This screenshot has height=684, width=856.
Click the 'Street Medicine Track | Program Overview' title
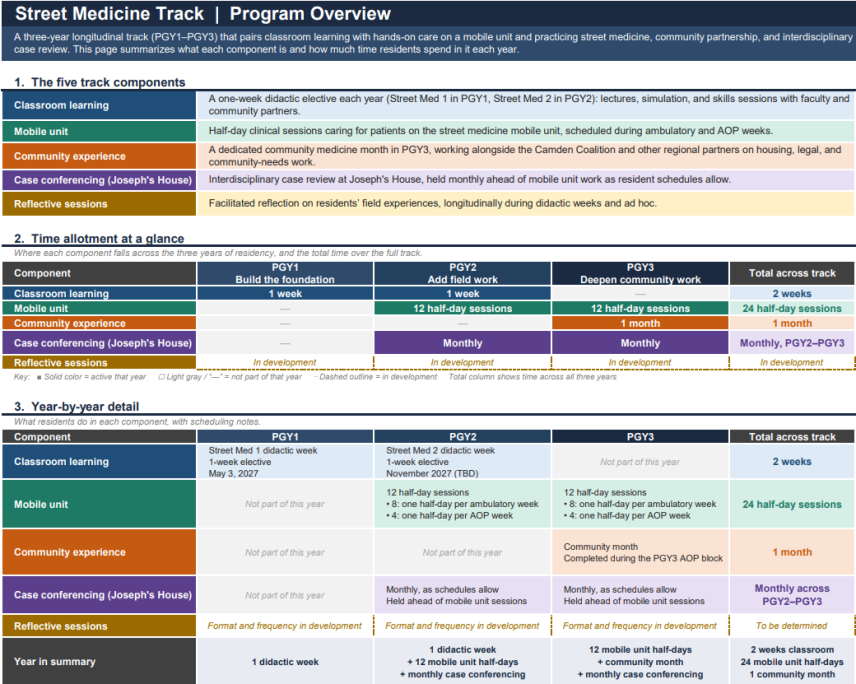[203, 14]
